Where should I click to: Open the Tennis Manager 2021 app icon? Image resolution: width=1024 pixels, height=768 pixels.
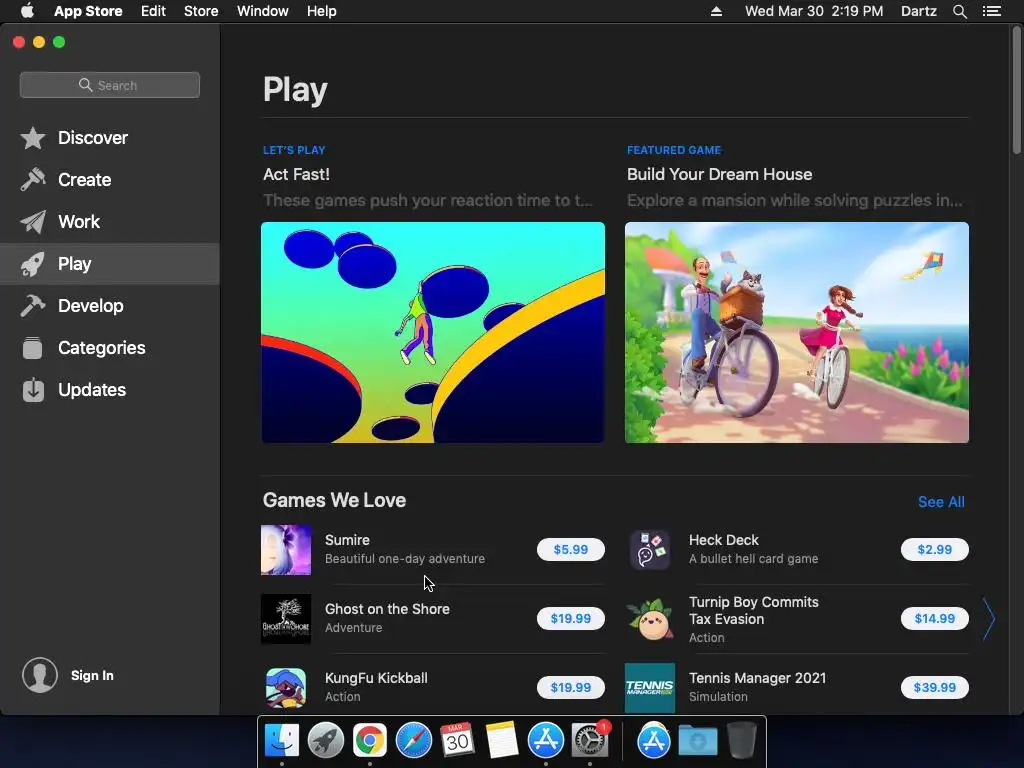(650, 688)
